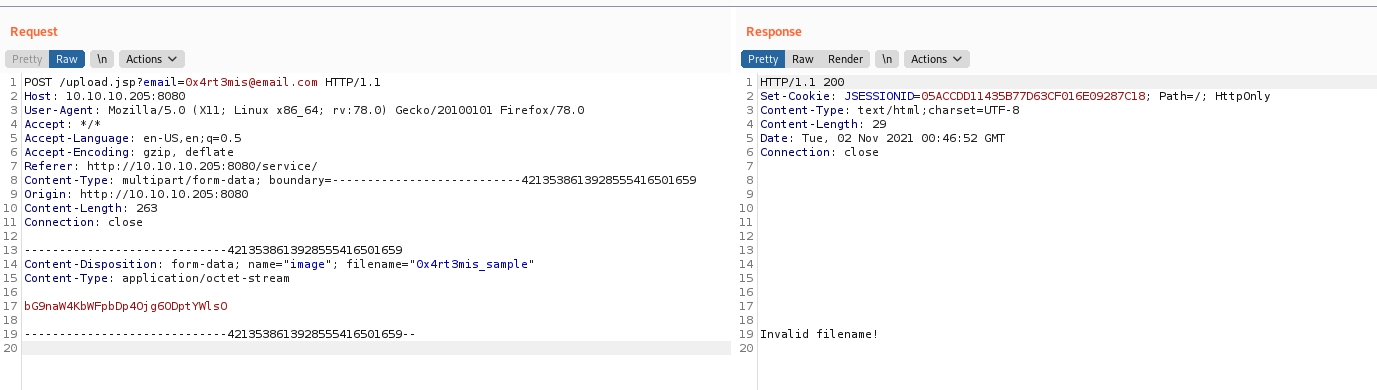Screen dimensions: 1377x390
Task: Click the Origin header line
Action: [136, 194]
